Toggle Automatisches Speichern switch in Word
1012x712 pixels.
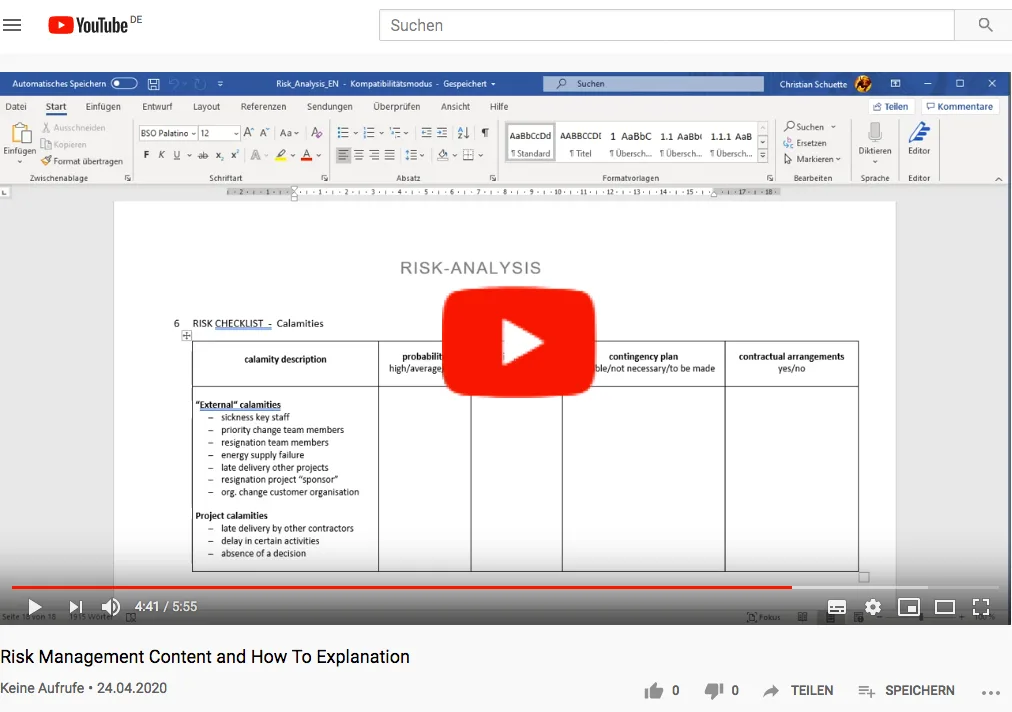pos(124,83)
